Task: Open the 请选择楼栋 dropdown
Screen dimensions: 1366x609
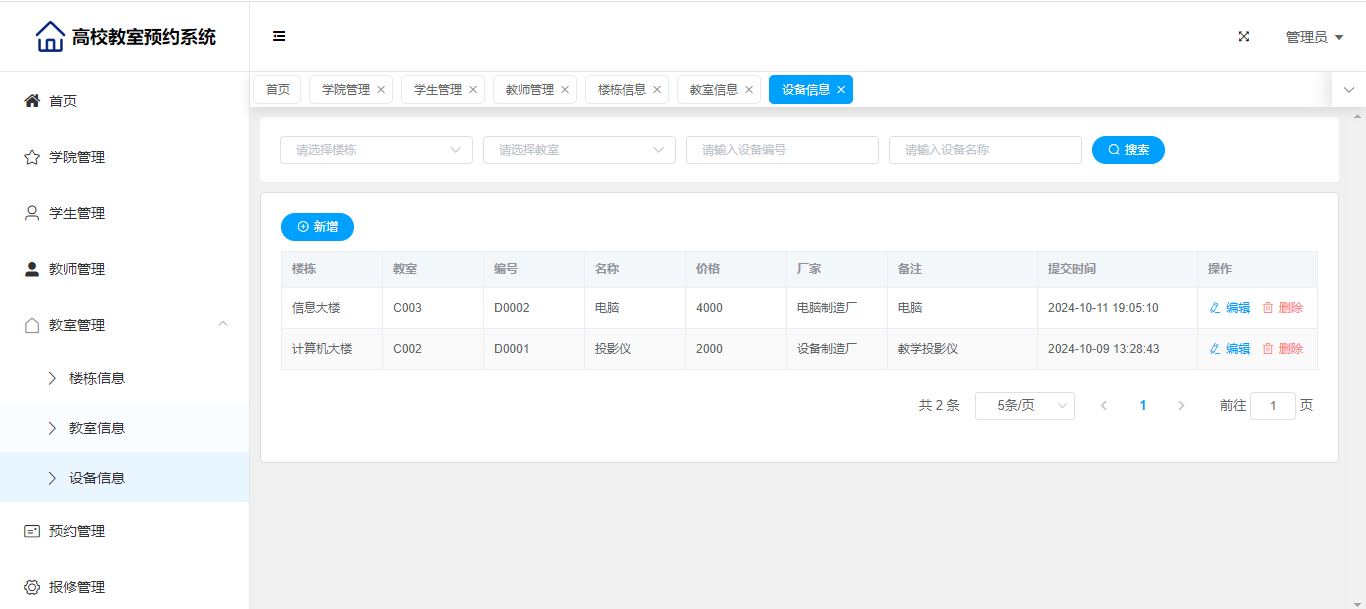Action: [x=376, y=150]
